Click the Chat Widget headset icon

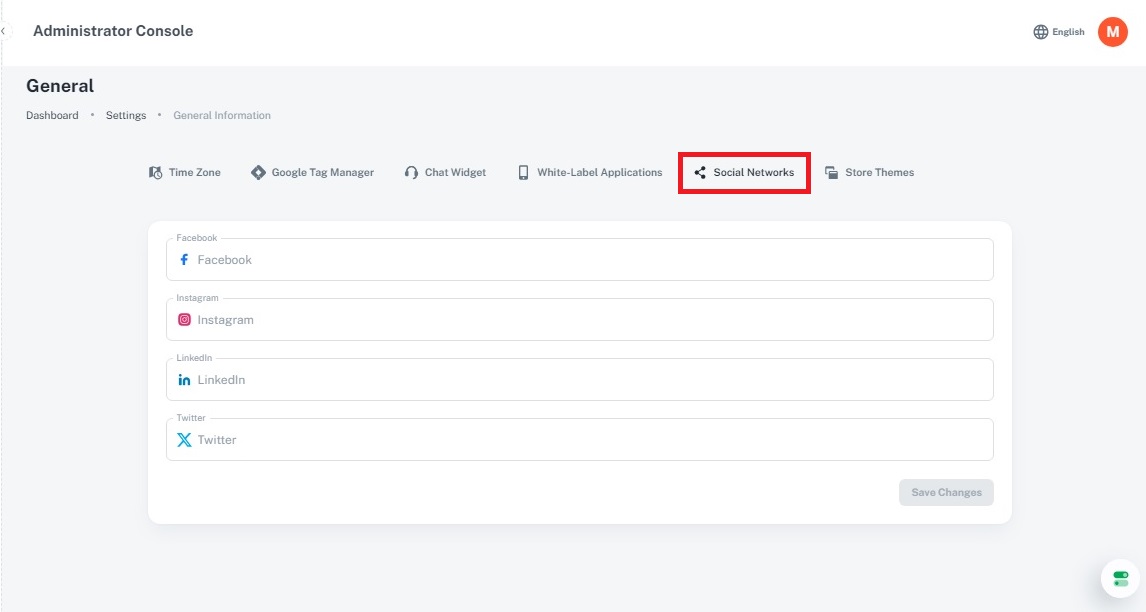tap(411, 172)
